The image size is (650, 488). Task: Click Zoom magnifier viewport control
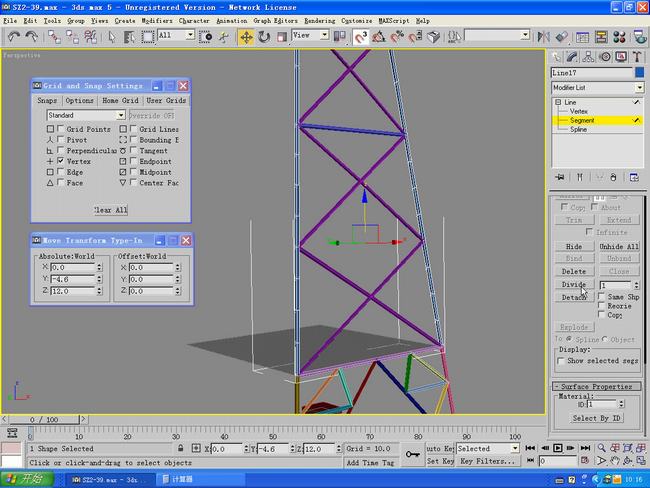coord(601,448)
